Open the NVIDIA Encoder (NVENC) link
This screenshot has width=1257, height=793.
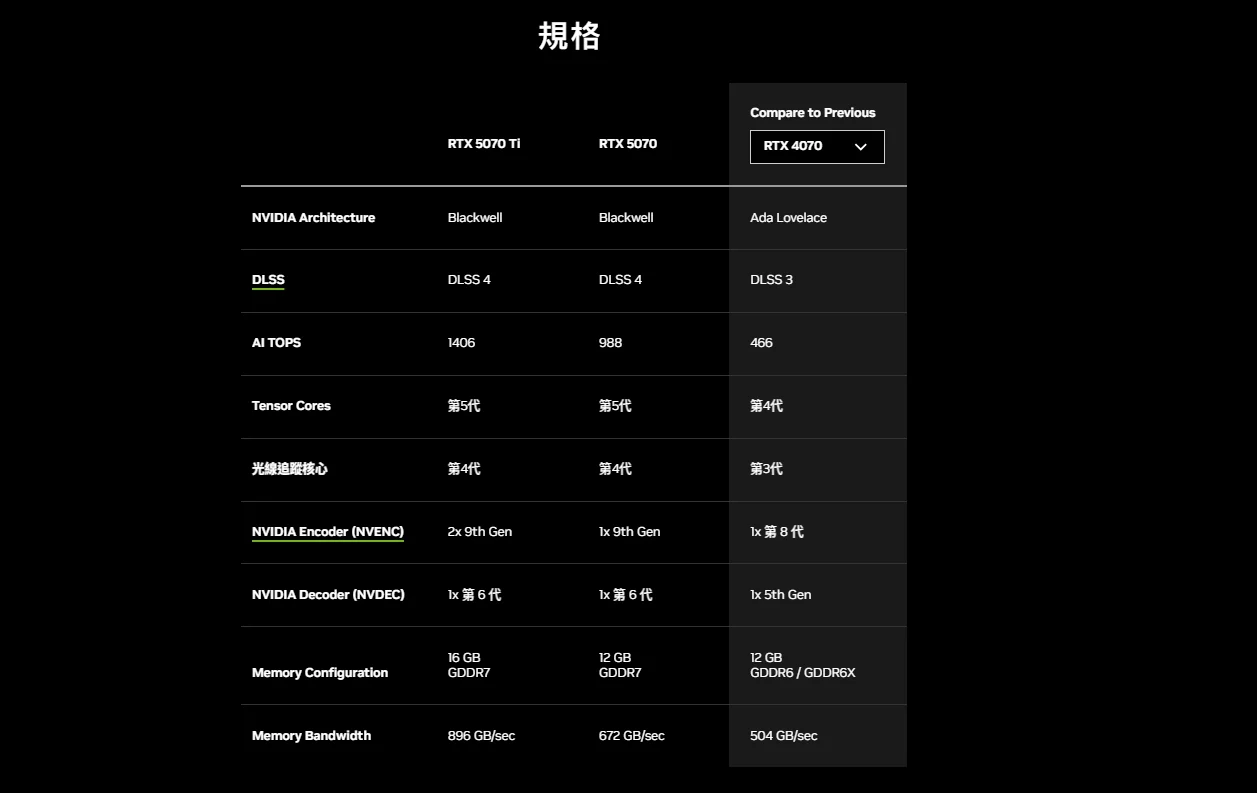327,532
